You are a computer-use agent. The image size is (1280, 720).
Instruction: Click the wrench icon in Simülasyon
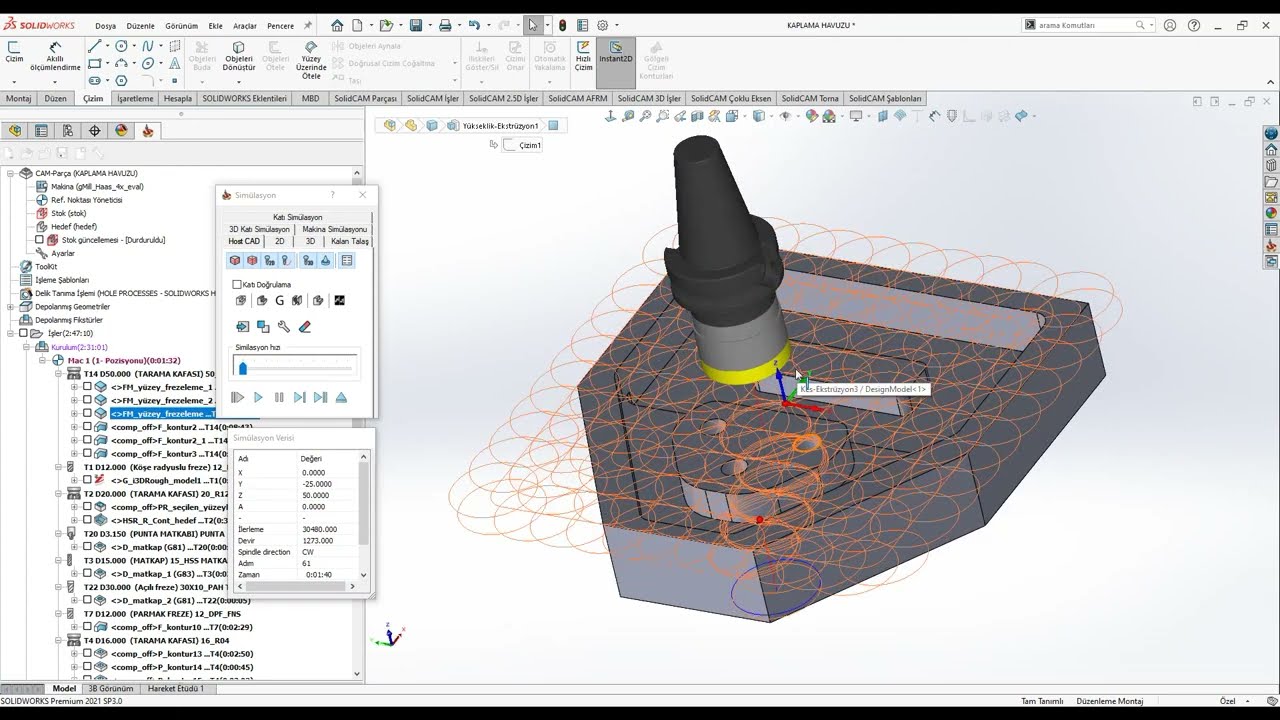coord(284,326)
